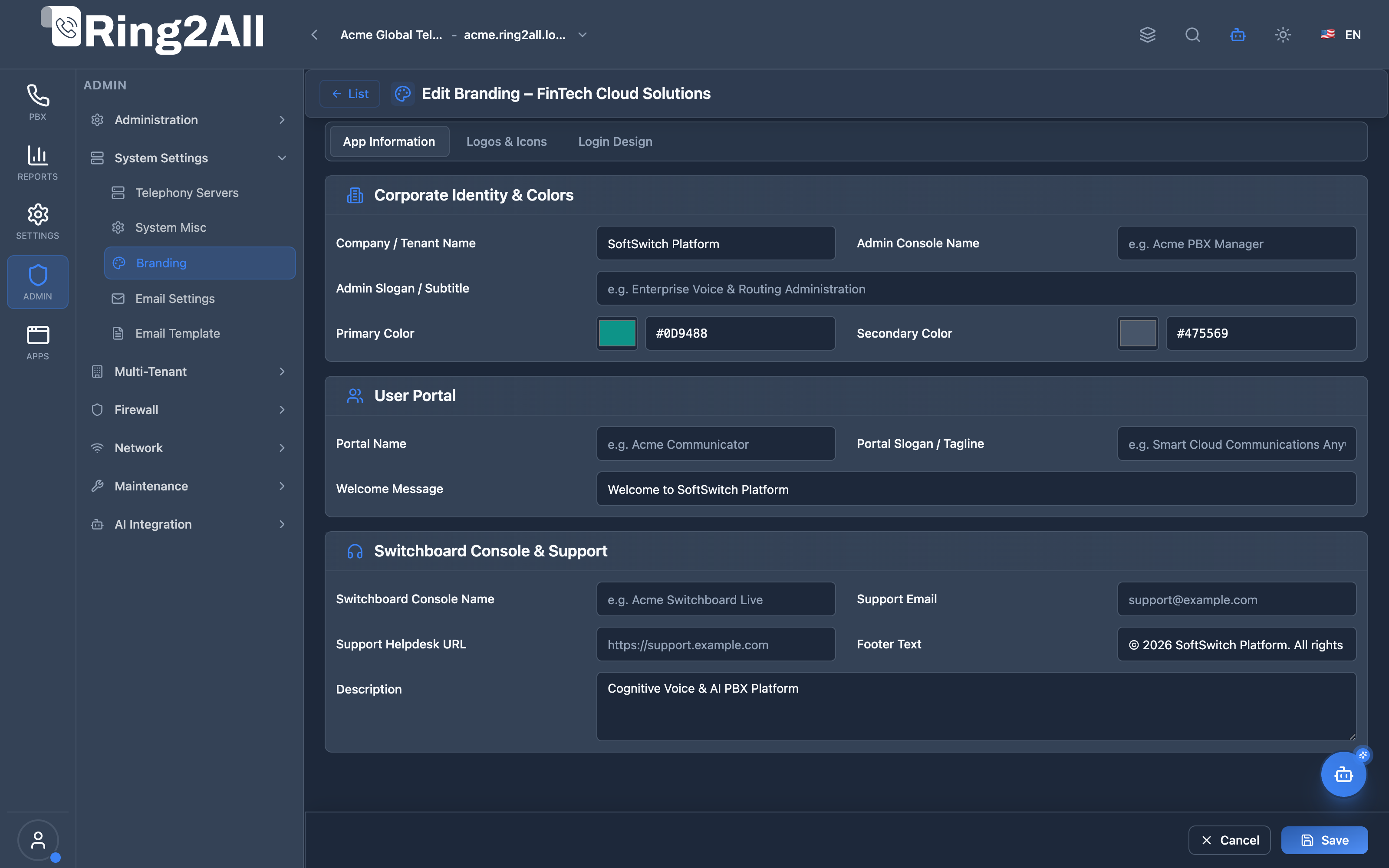Click the Welcome Message input field
The width and height of the screenshot is (1389, 868).
point(976,489)
